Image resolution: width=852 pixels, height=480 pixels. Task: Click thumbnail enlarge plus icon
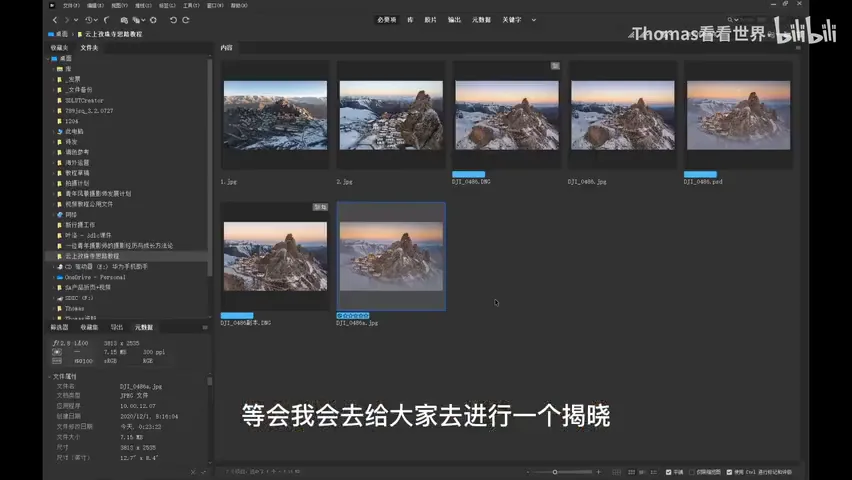coord(598,472)
